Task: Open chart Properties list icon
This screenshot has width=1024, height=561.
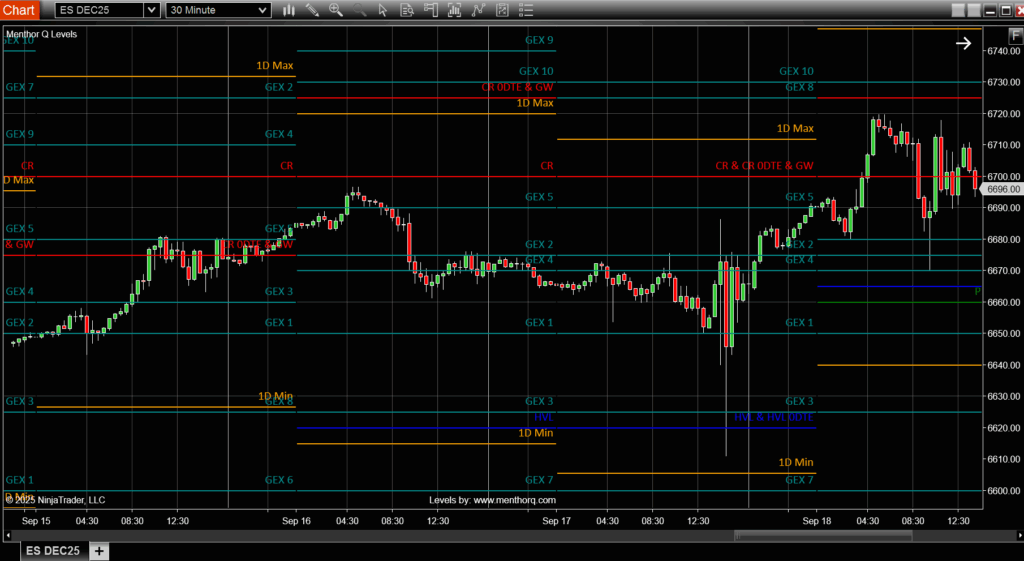Action: [x=526, y=10]
